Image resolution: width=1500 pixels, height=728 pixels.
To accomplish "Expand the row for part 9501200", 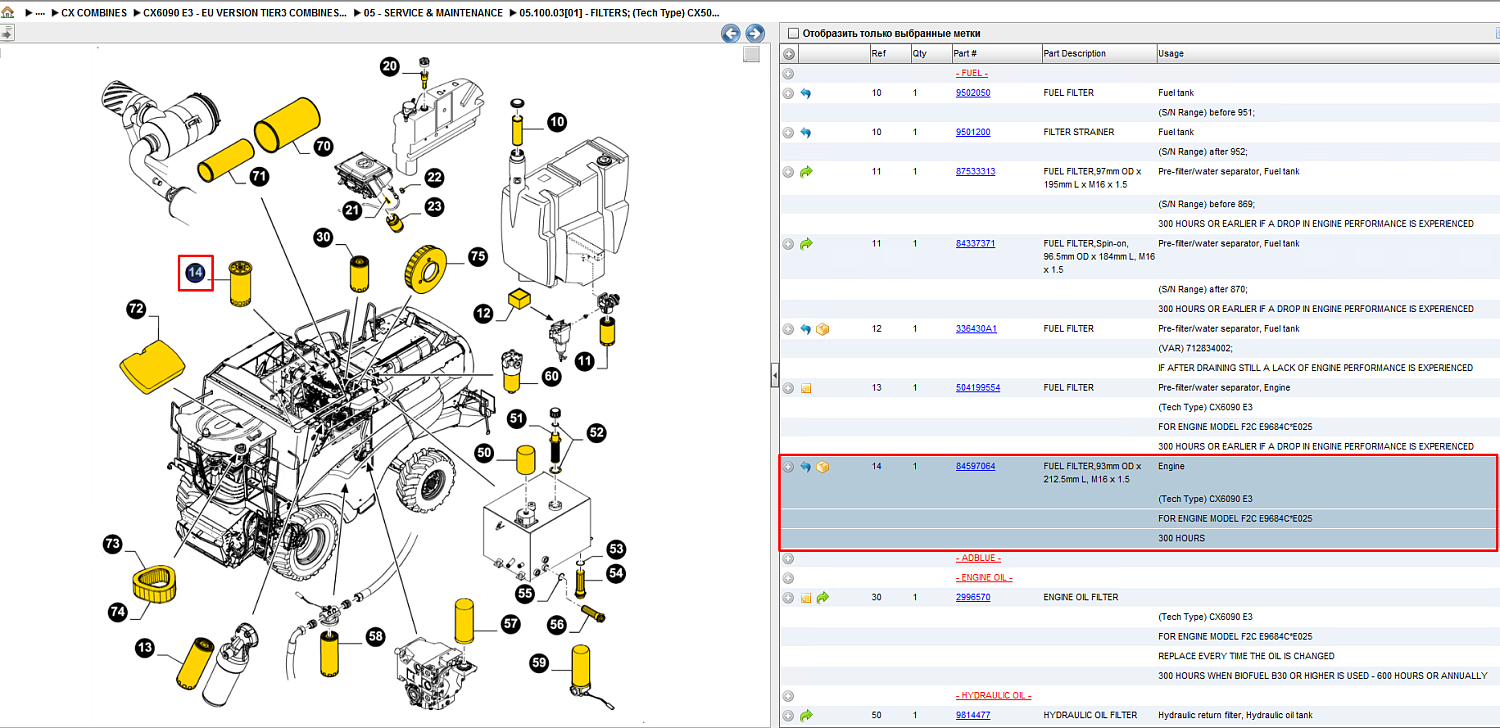I will (788, 132).
